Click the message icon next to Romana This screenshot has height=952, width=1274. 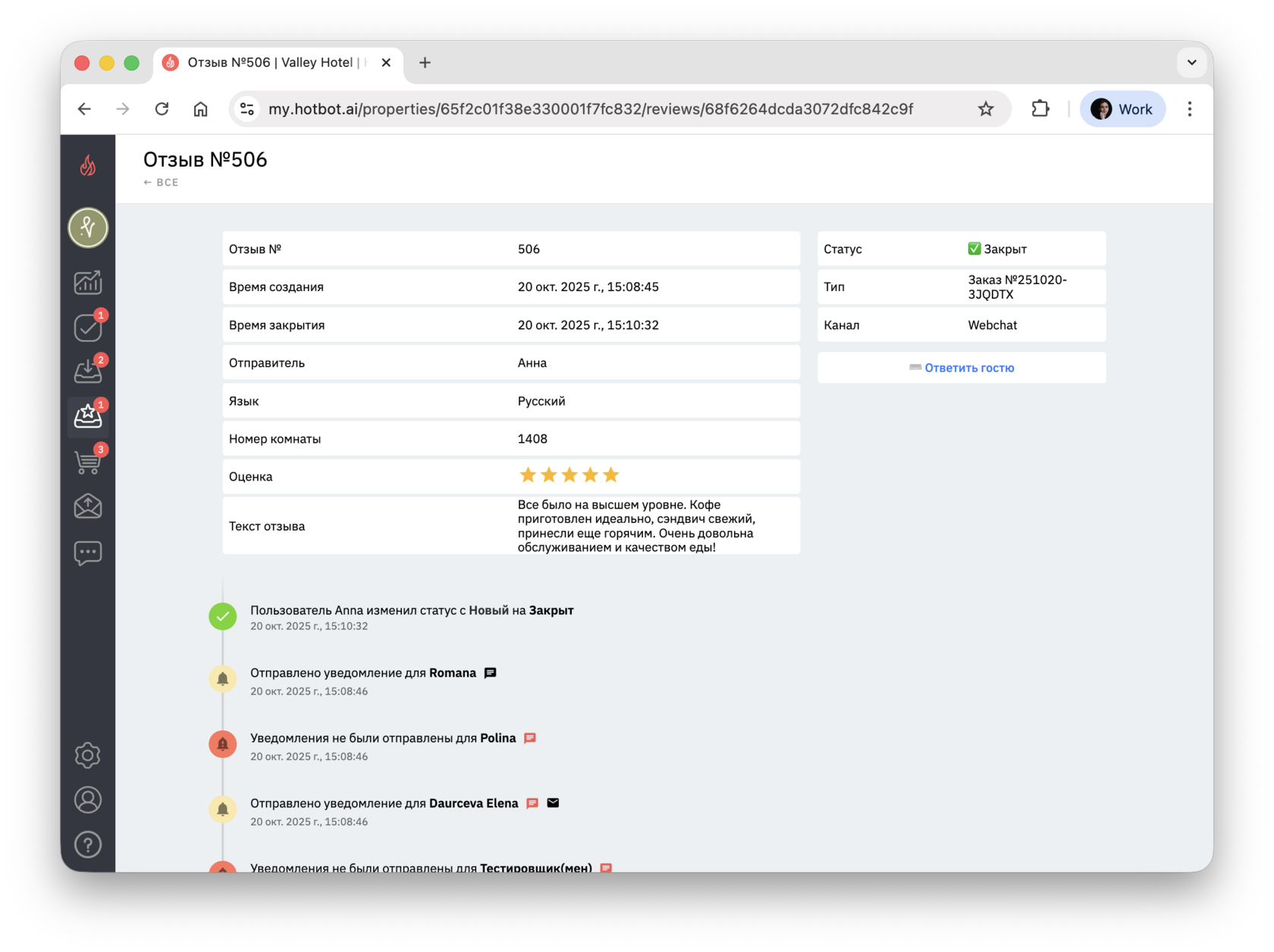coord(491,673)
